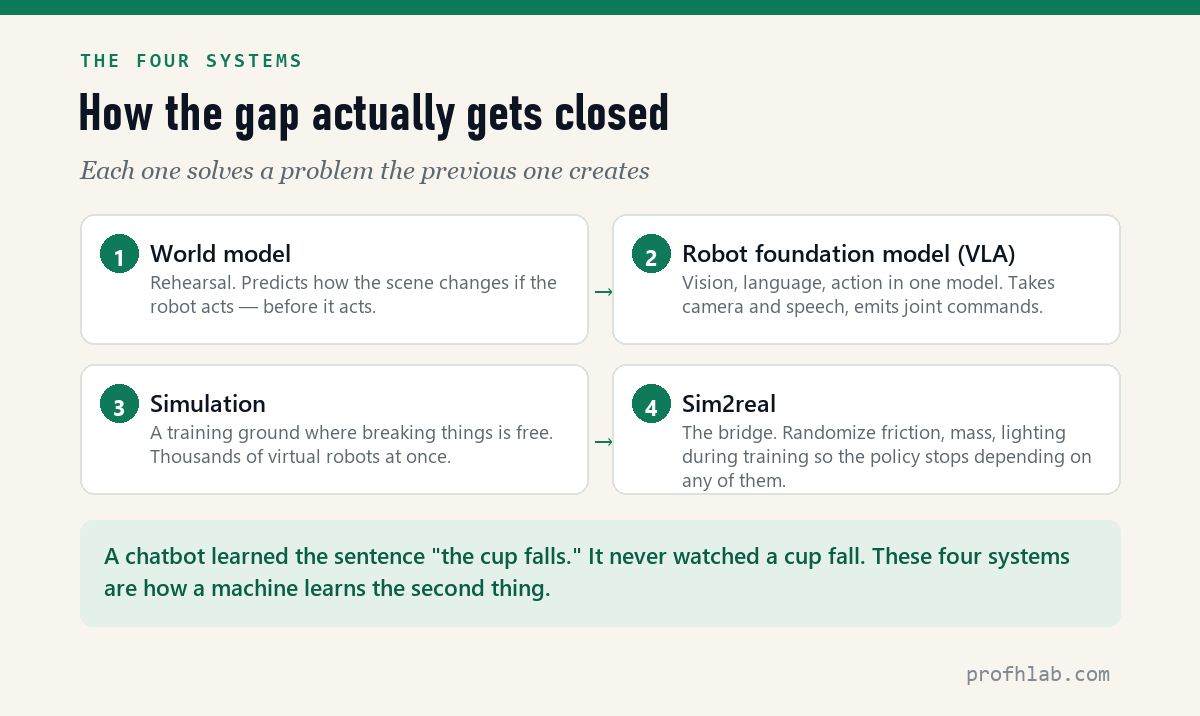Click the green number 1 circle badge

119,254
